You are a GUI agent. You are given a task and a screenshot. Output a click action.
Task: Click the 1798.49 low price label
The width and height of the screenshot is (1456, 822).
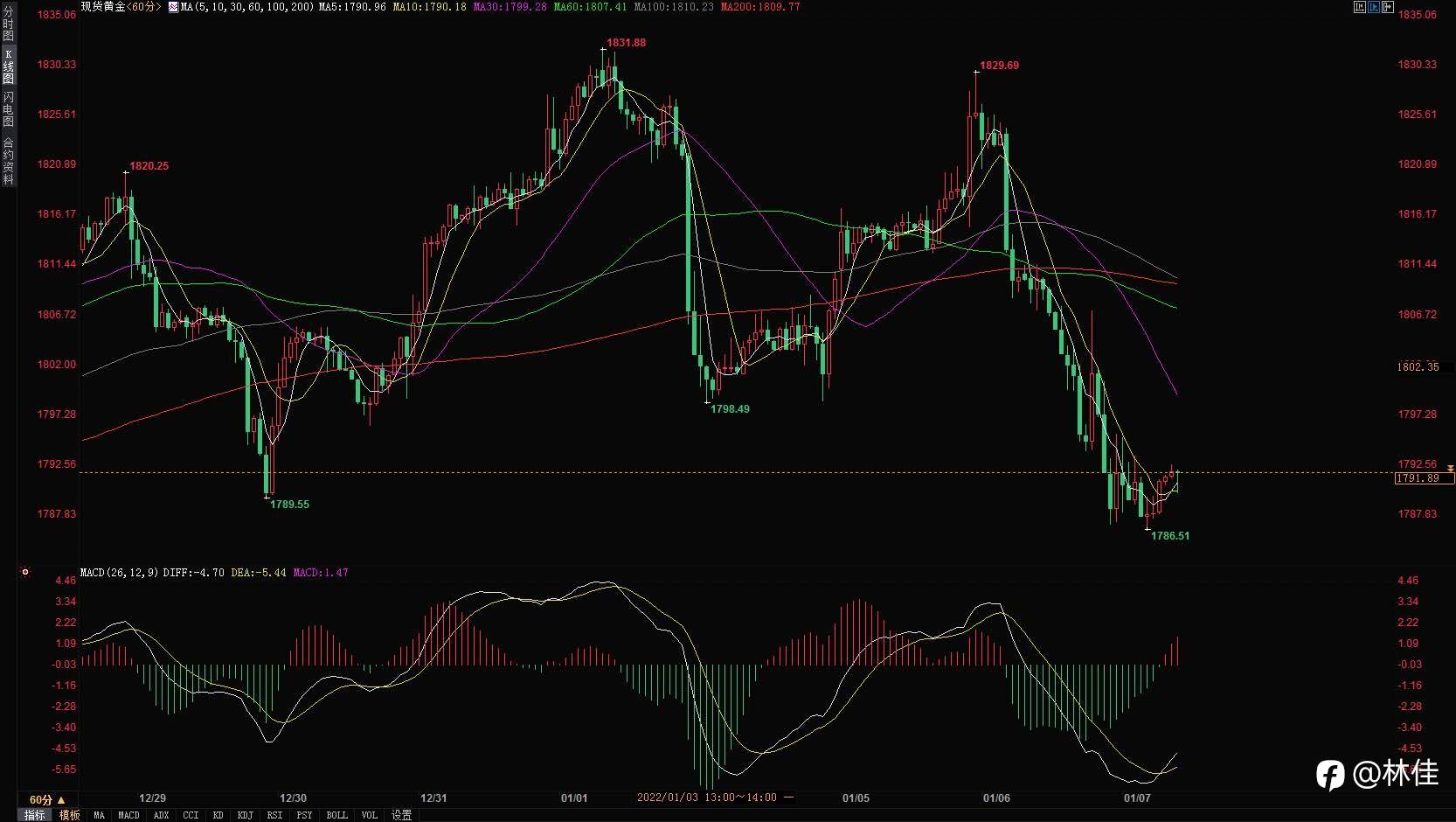pyautogui.click(x=730, y=409)
